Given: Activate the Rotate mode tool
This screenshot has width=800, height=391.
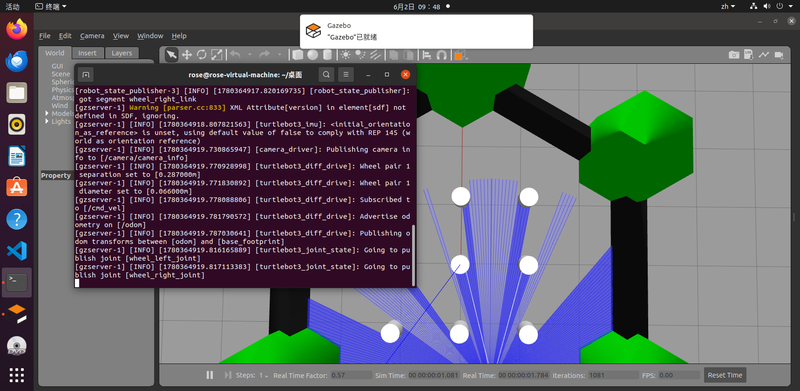Looking at the screenshot, I should (x=202, y=55).
